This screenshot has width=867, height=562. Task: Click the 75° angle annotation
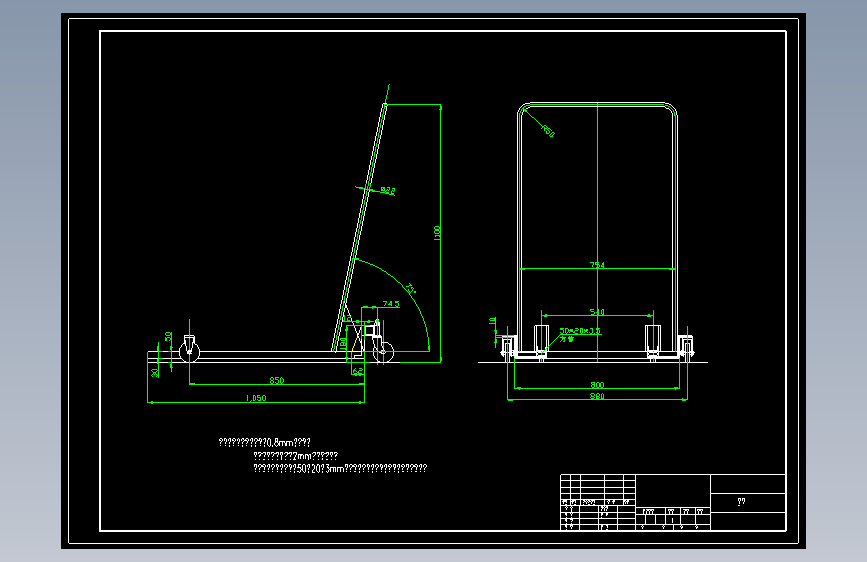pyautogui.click(x=410, y=288)
